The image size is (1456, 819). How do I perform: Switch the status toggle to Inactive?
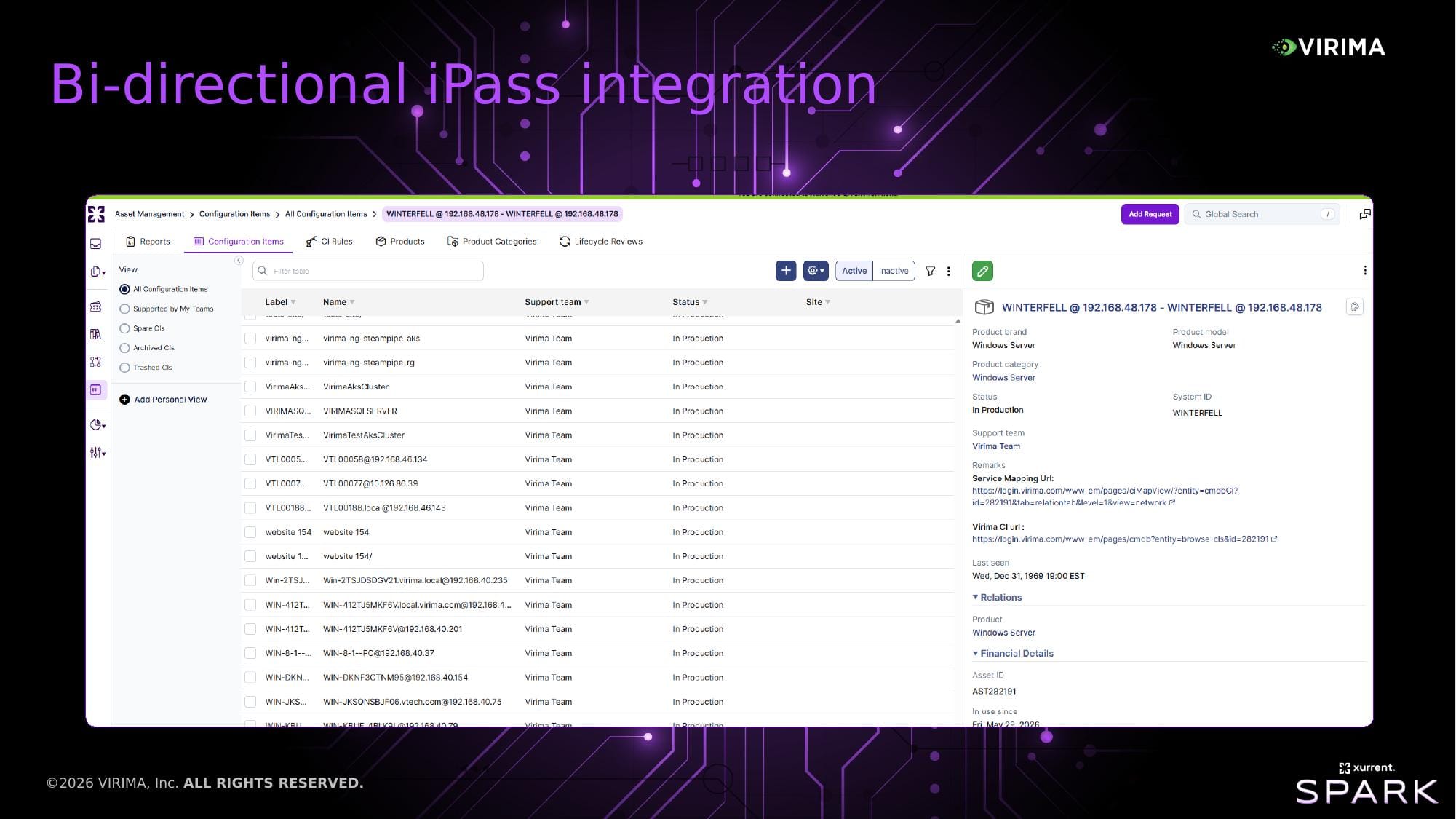click(x=893, y=271)
